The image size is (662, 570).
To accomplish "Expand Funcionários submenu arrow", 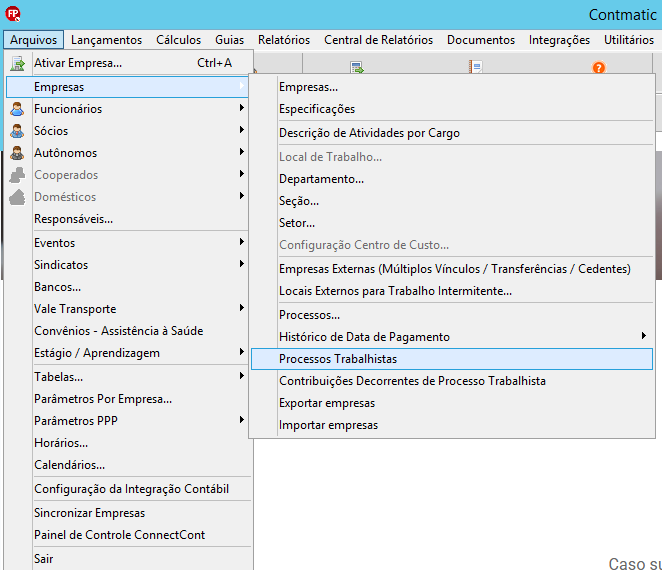I will [241, 108].
